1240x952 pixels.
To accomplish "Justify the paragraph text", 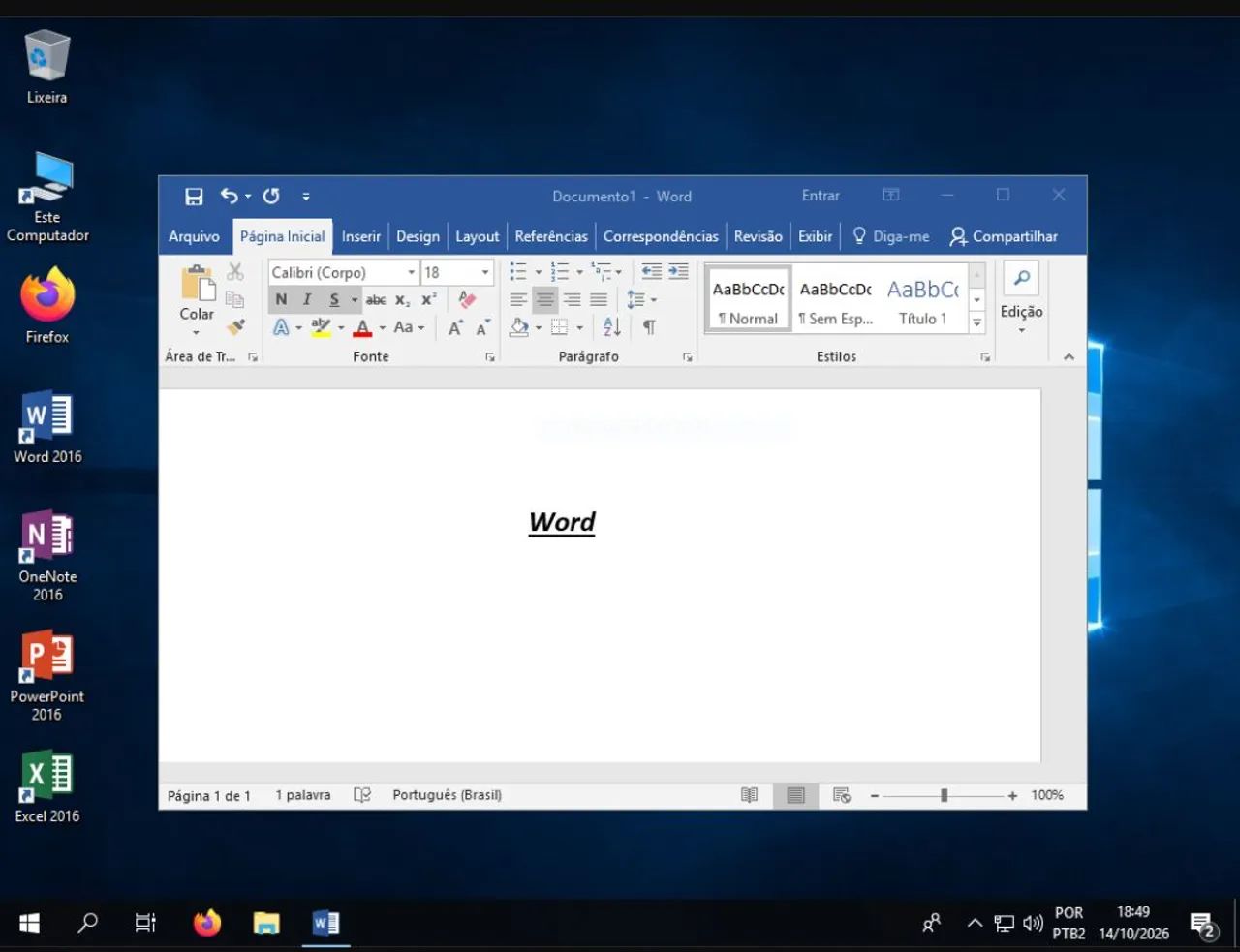I will pos(599,300).
